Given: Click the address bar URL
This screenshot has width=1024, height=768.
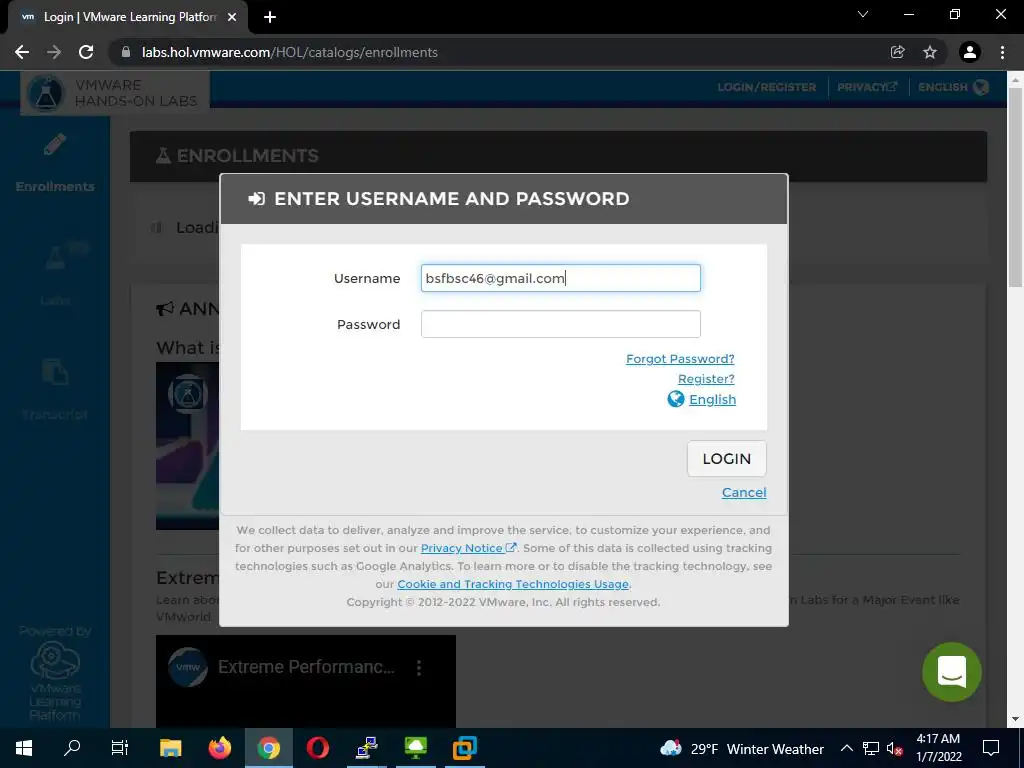Looking at the screenshot, I should click(x=290, y=52).
